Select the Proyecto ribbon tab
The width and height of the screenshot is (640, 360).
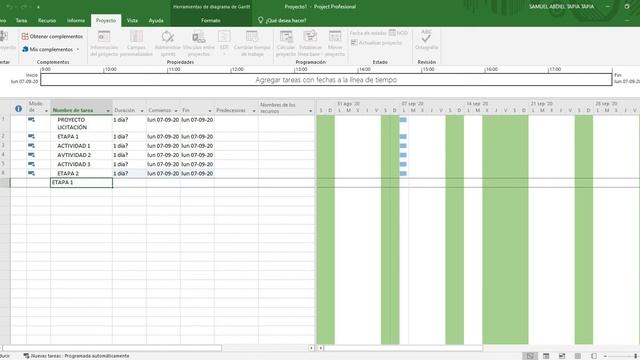(x=106, y=20)
